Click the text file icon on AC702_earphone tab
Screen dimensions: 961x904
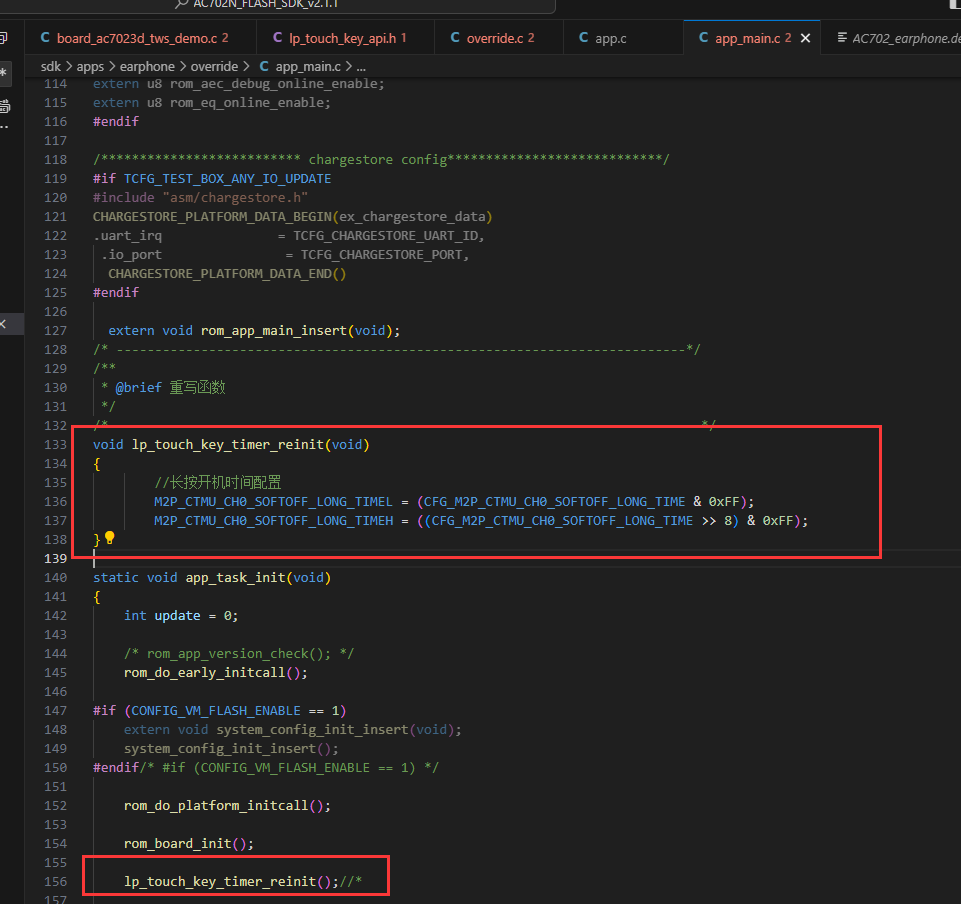[x=843, y=38]
